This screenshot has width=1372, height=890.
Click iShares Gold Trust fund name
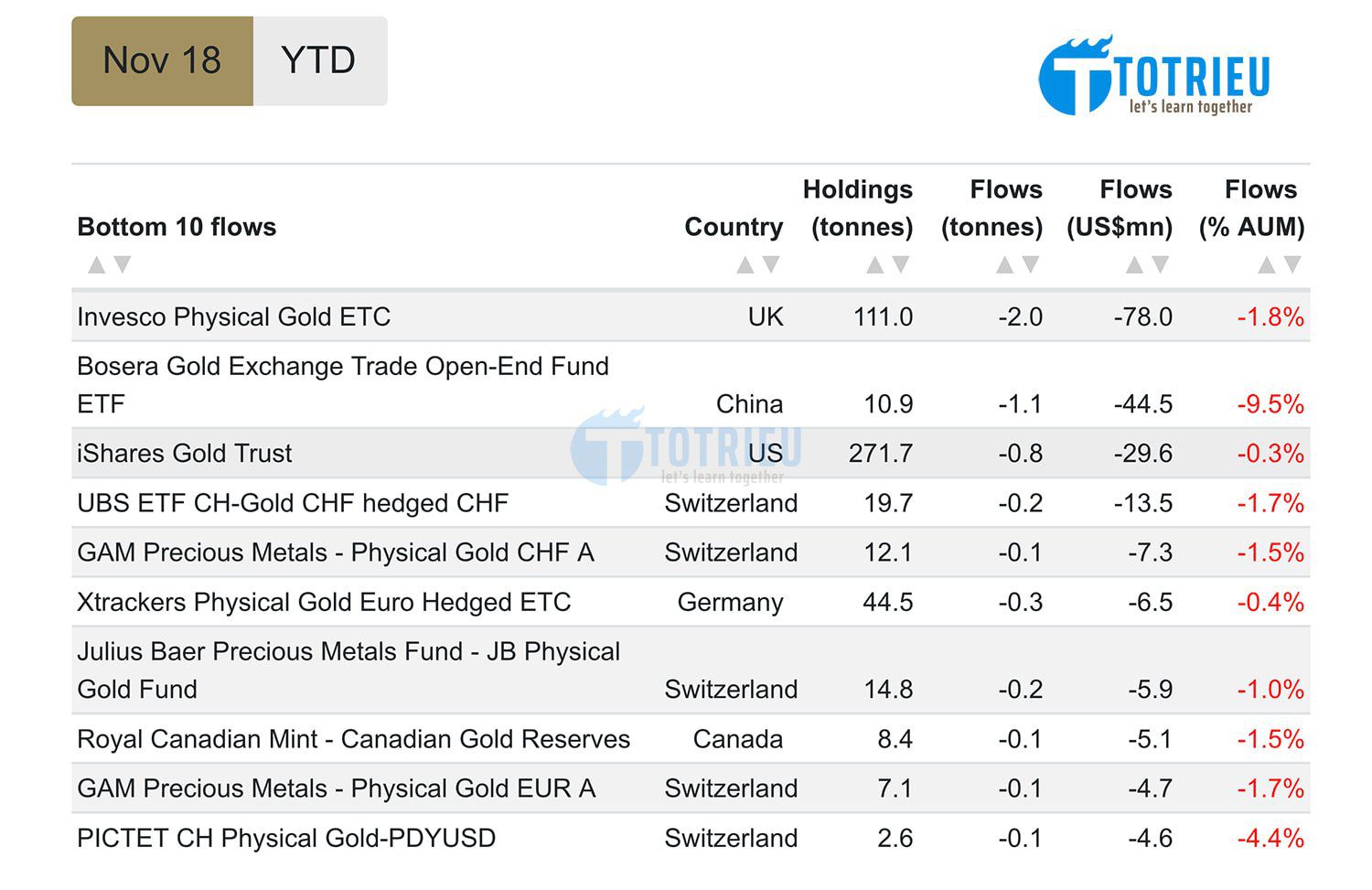click(185, 454)
